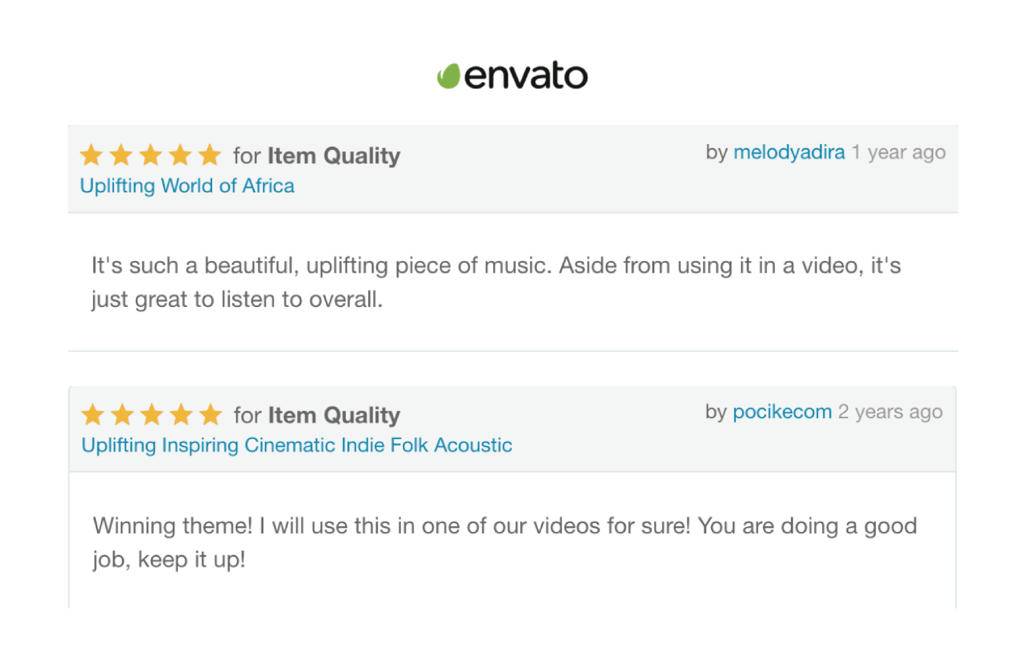Viewport: 1024px width, 649px height.
Task: Click the green leaf icon in Envato logo
Action: tap(448, 76)
